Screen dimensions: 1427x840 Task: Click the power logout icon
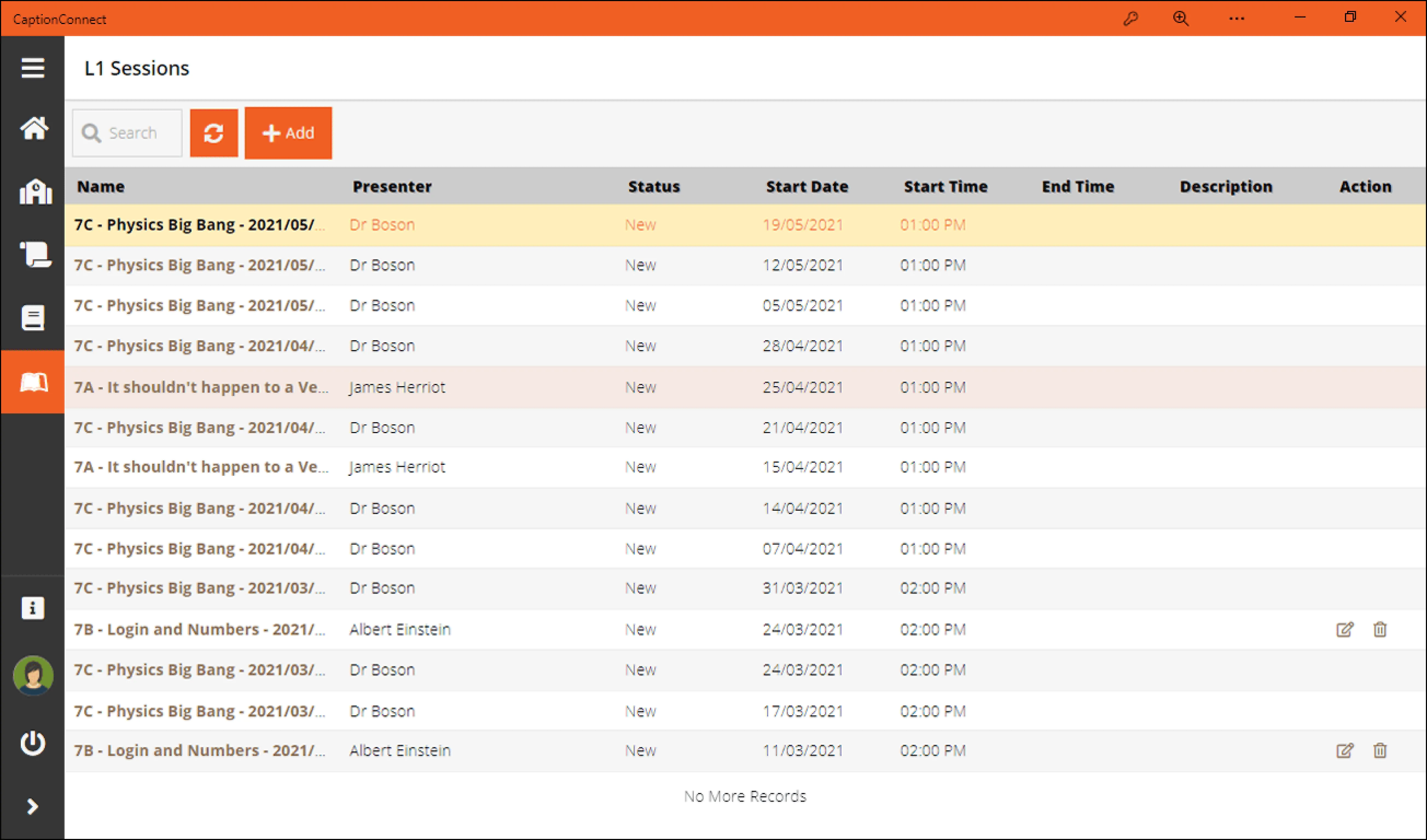[x=33, y=743]
